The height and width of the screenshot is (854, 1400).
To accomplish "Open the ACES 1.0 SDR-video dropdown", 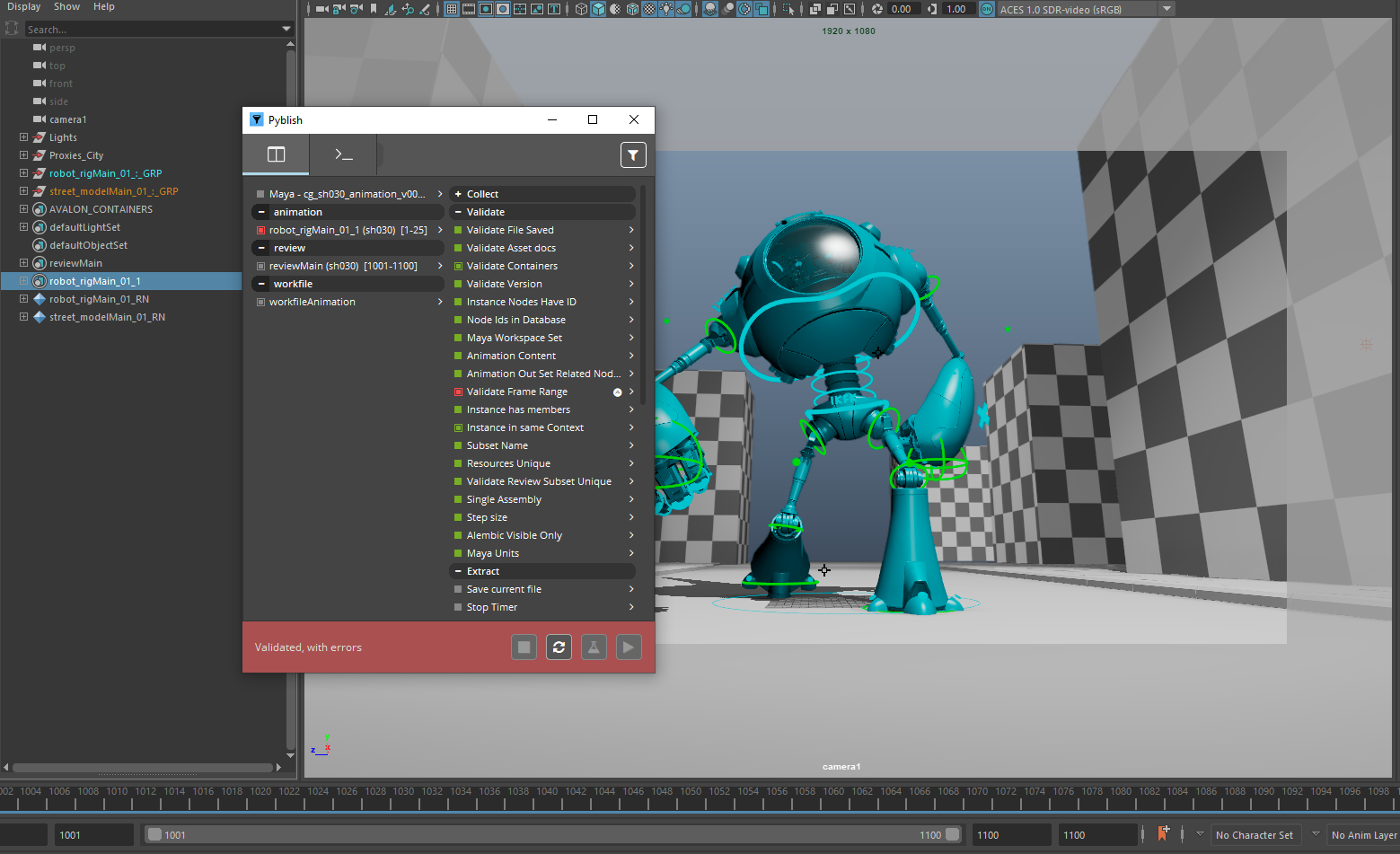I will click(1165, 9).
